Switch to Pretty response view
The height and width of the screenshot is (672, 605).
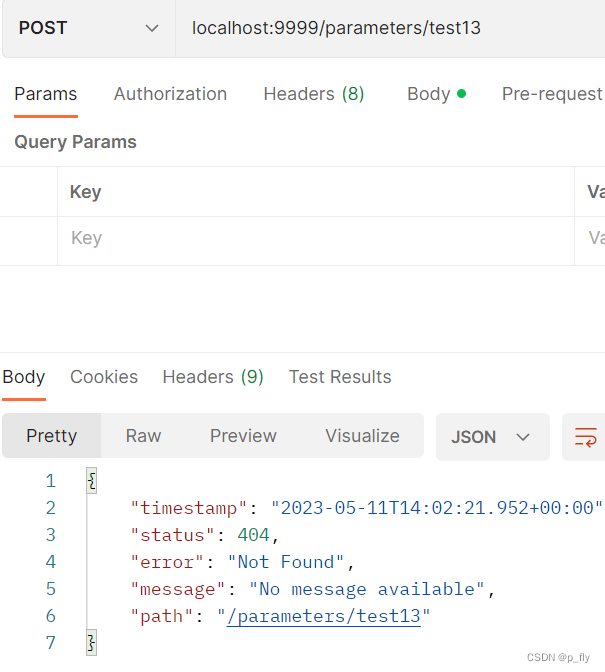pyautogui.click(x=52, y=436)
